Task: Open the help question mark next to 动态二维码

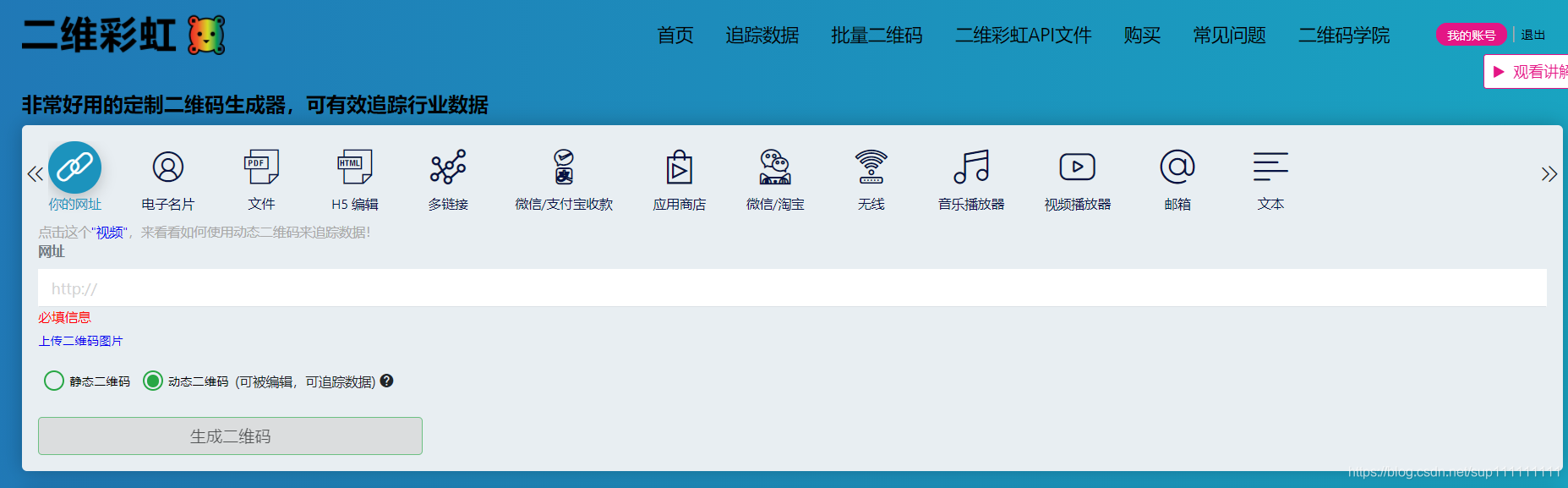Action: pos(386,381)
